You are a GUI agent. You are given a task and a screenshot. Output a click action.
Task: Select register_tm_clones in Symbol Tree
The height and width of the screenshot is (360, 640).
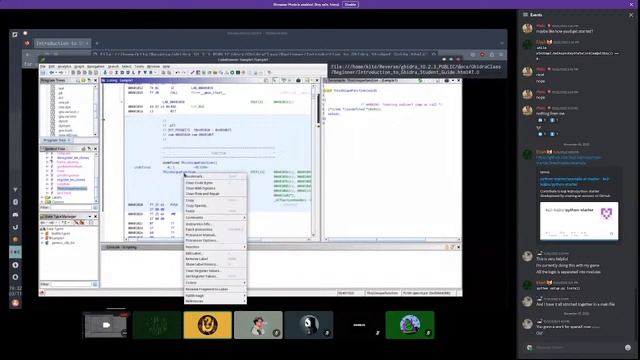pyautogui.click(x=71, y=180)
